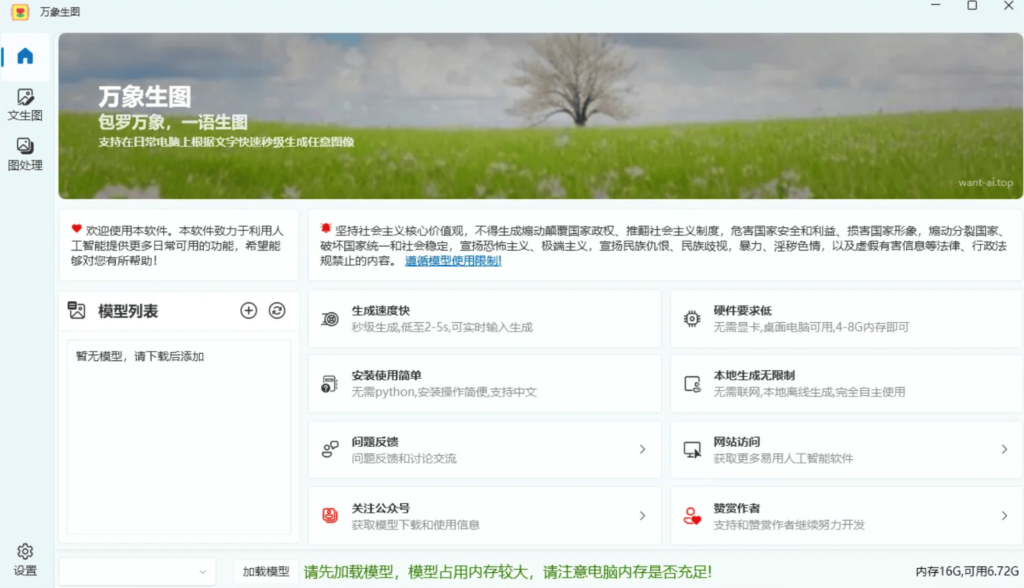
Task: Click the 问题反馈 feedback icon
Action: pos(330,450)
